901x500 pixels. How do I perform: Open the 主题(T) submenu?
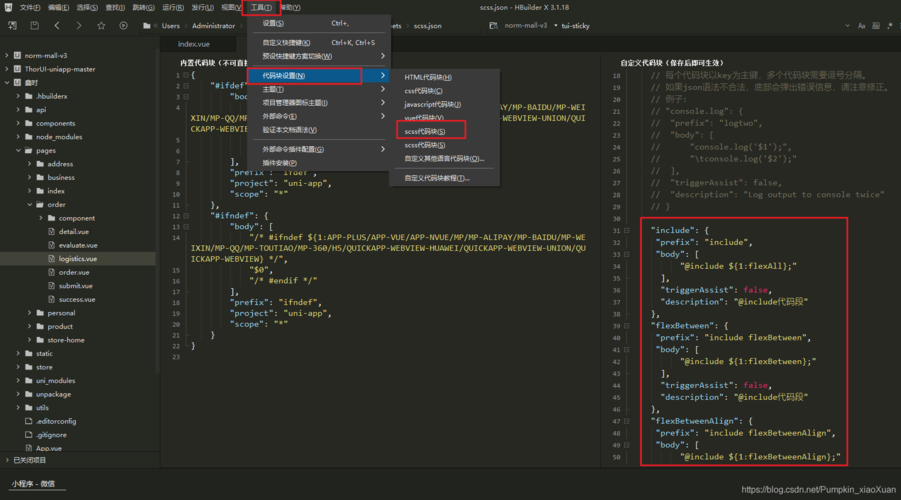(x=319, y=90)
